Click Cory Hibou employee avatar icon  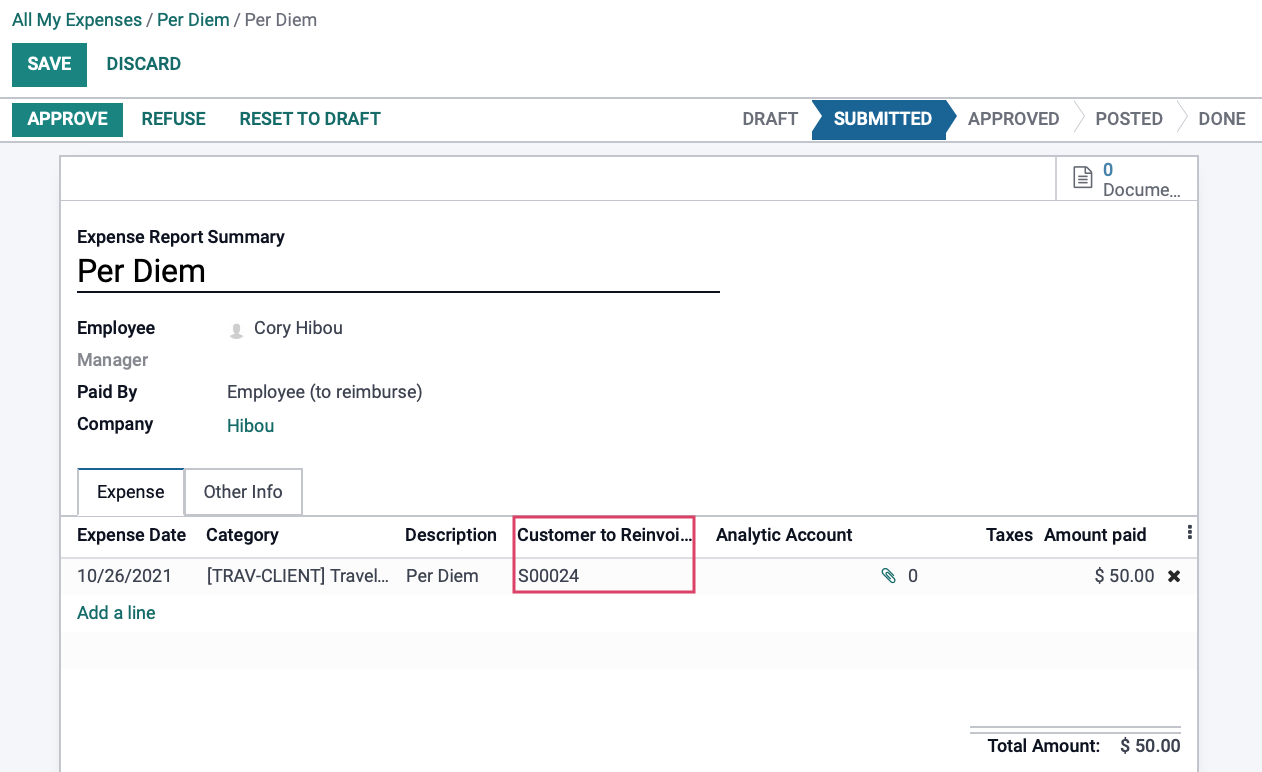click(x=236, y=329)
